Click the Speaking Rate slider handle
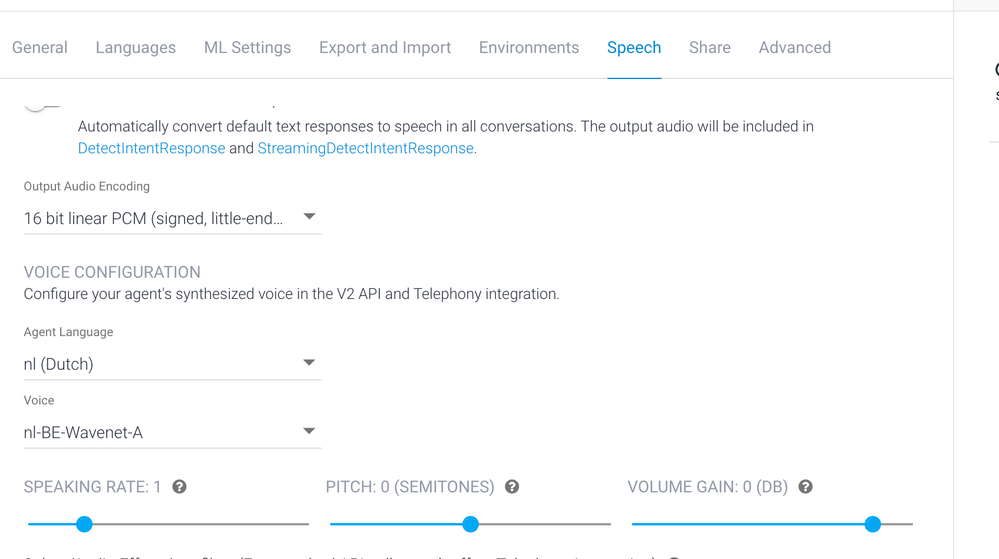Screen dimensions: 999x559 tap(84, 524)
